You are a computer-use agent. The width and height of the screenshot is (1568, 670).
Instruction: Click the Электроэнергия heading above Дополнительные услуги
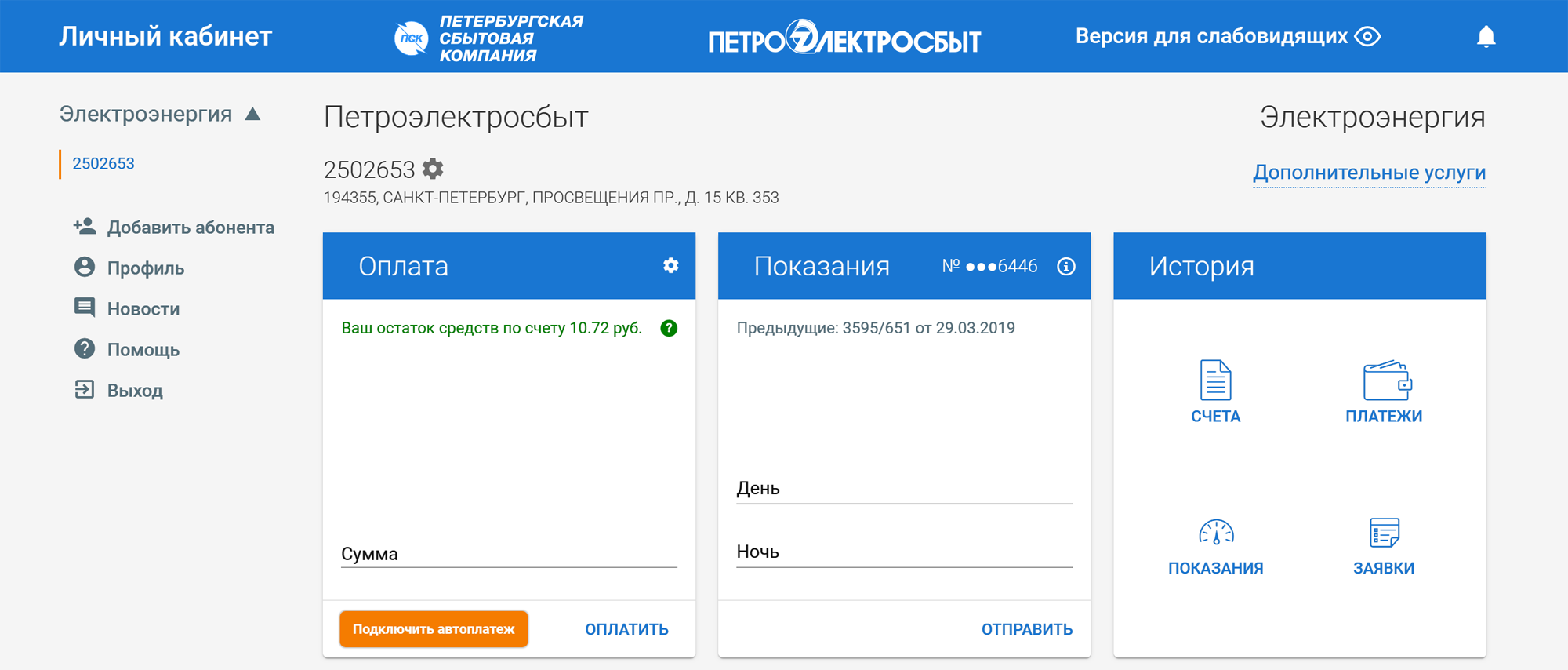point(1372,118)
